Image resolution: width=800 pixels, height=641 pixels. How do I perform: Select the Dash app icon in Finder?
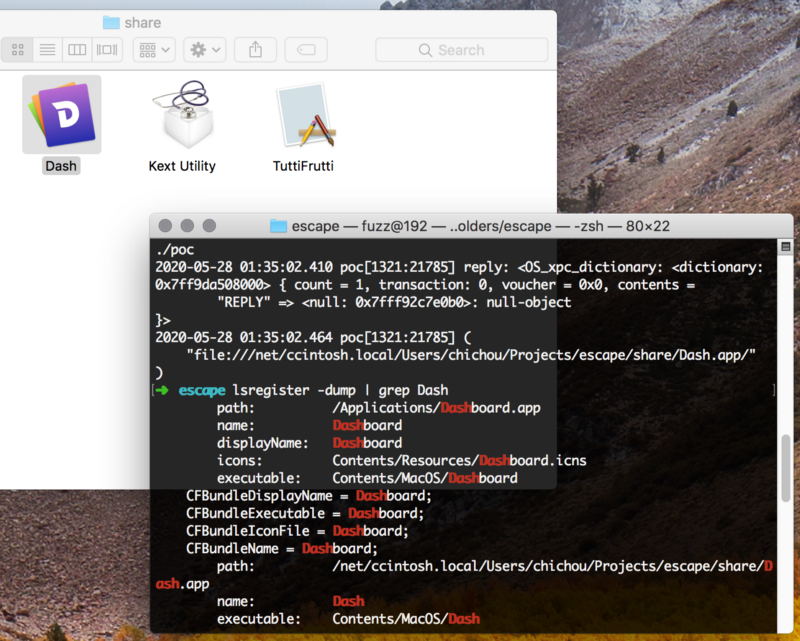click(62, 114)
